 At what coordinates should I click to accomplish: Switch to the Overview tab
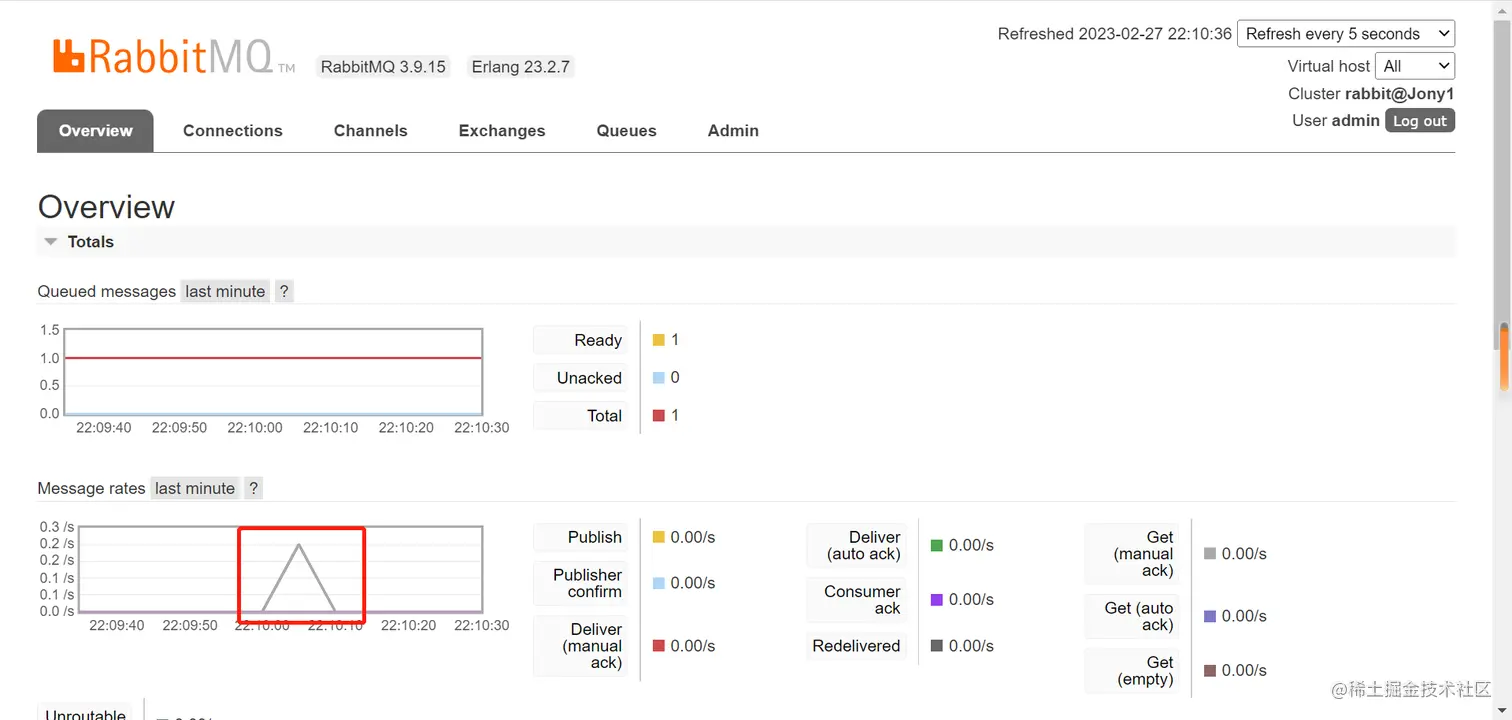point(95,131)
